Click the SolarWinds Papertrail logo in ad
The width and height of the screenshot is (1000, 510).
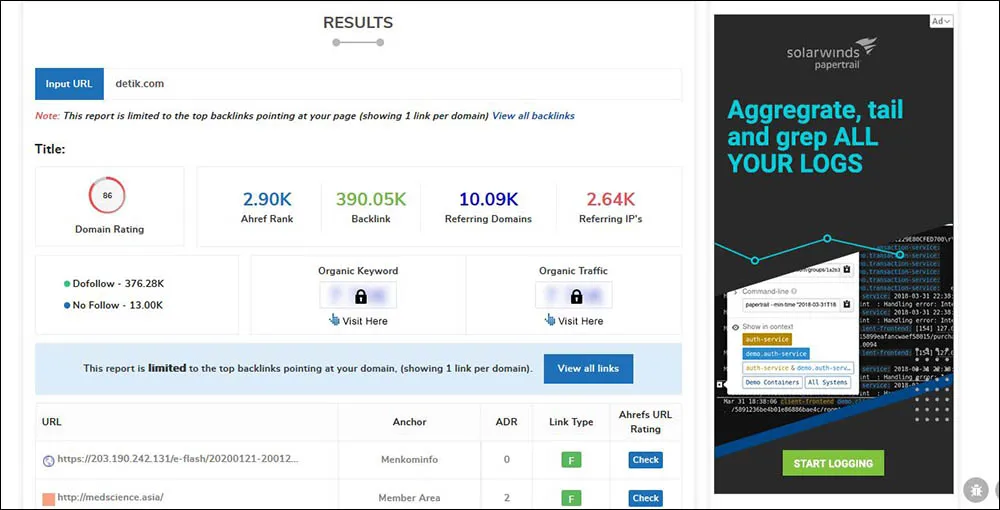pyautogui.click(x=832, y=54)
